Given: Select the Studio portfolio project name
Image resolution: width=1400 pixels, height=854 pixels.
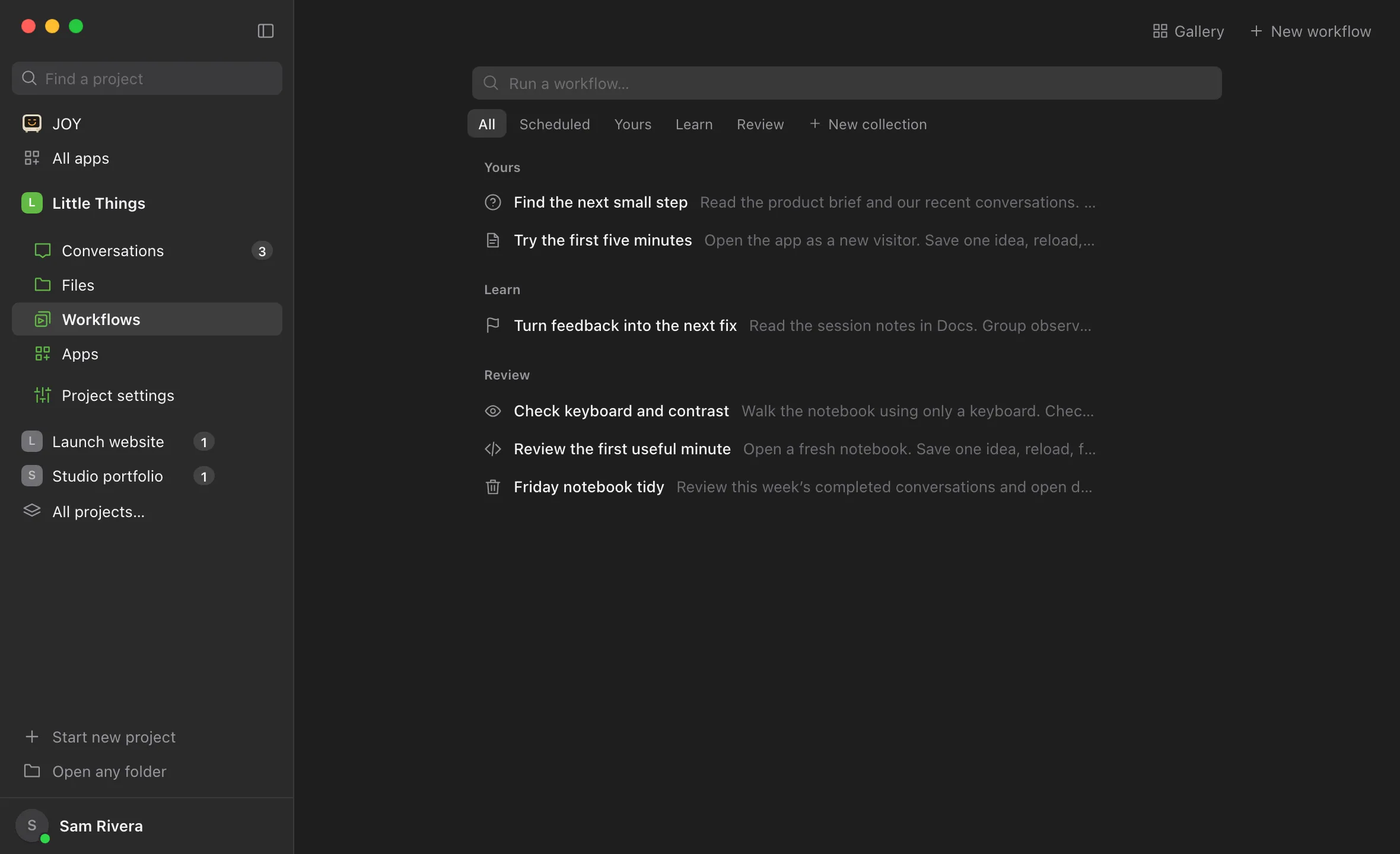Looking at the screenshot, I should point(107,476).
